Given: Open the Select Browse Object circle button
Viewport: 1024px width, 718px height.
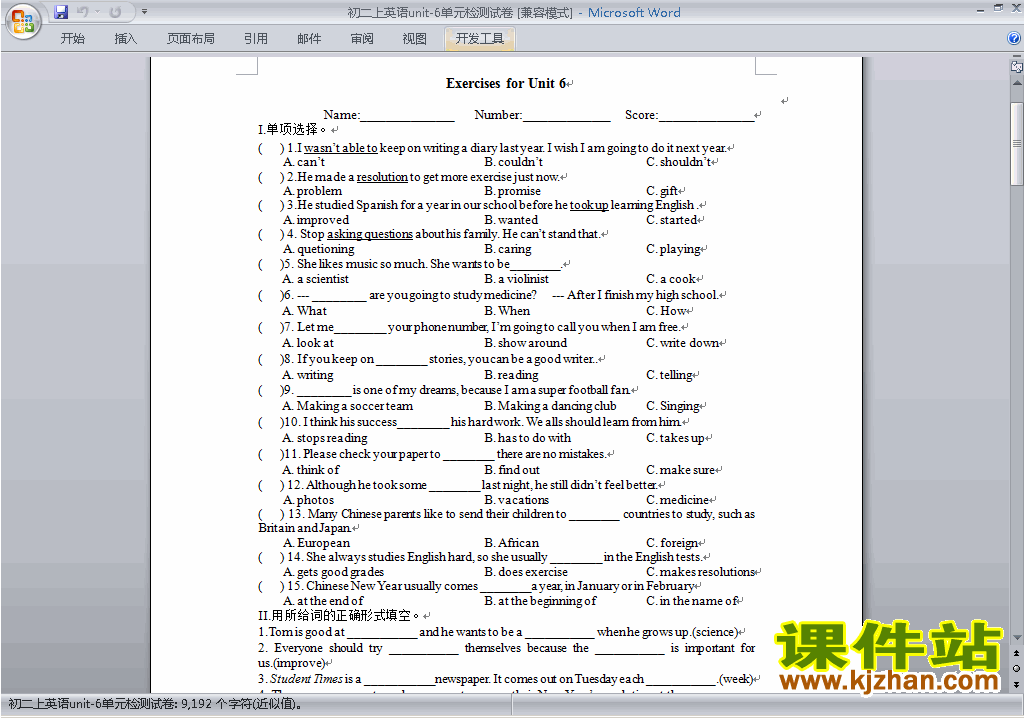Looking at the screenshot, I should (x=1016, y=668).
